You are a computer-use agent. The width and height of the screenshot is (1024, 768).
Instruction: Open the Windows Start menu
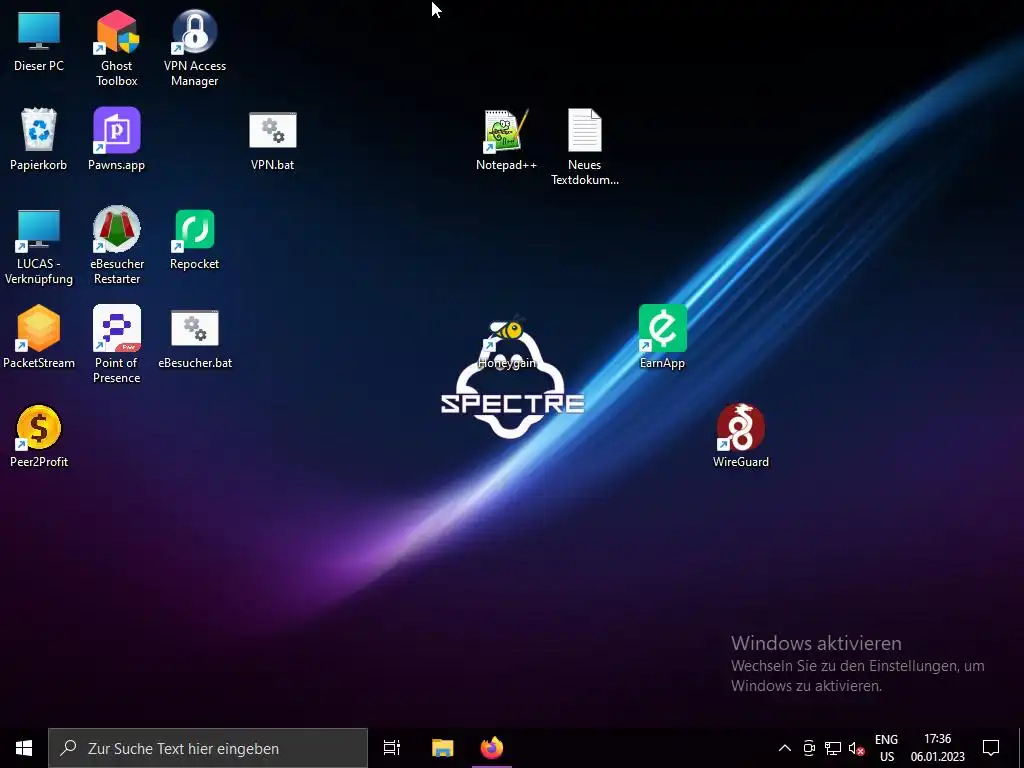(x=24, y=748)
